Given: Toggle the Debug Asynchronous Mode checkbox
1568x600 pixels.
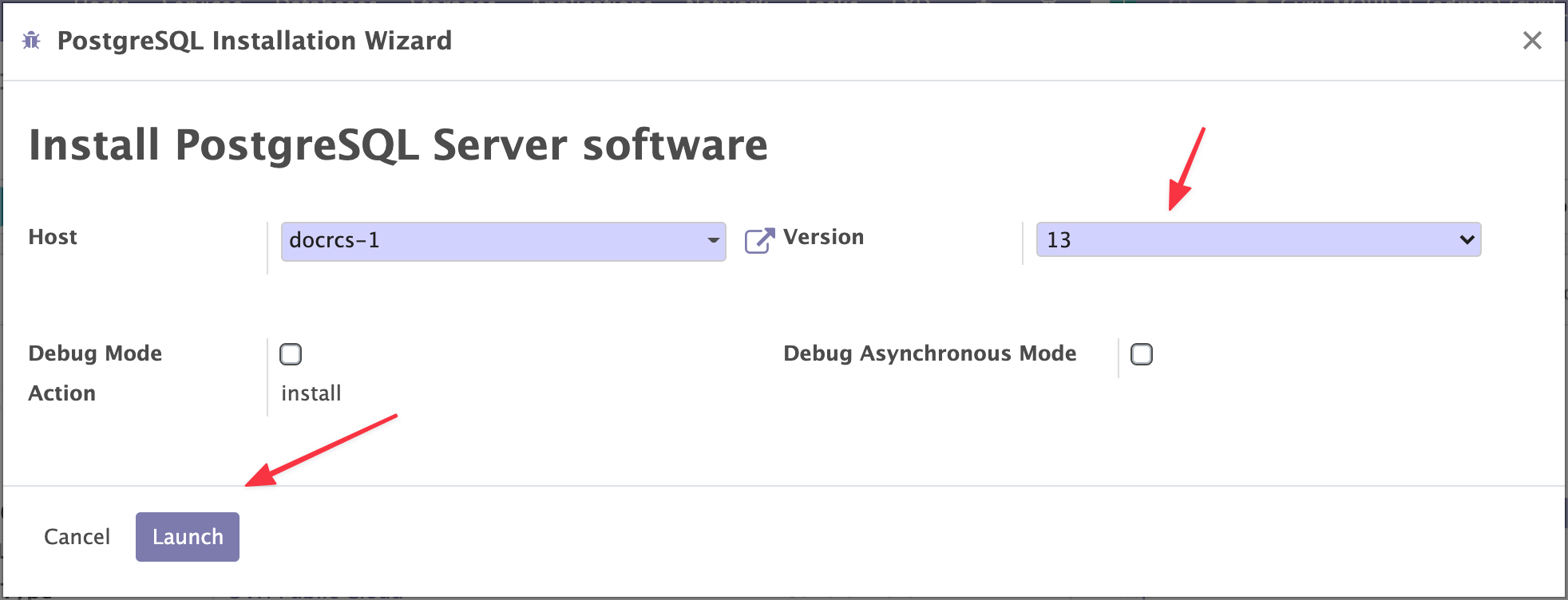Looking at the screenshot, I should click(x=1142, y=354).
